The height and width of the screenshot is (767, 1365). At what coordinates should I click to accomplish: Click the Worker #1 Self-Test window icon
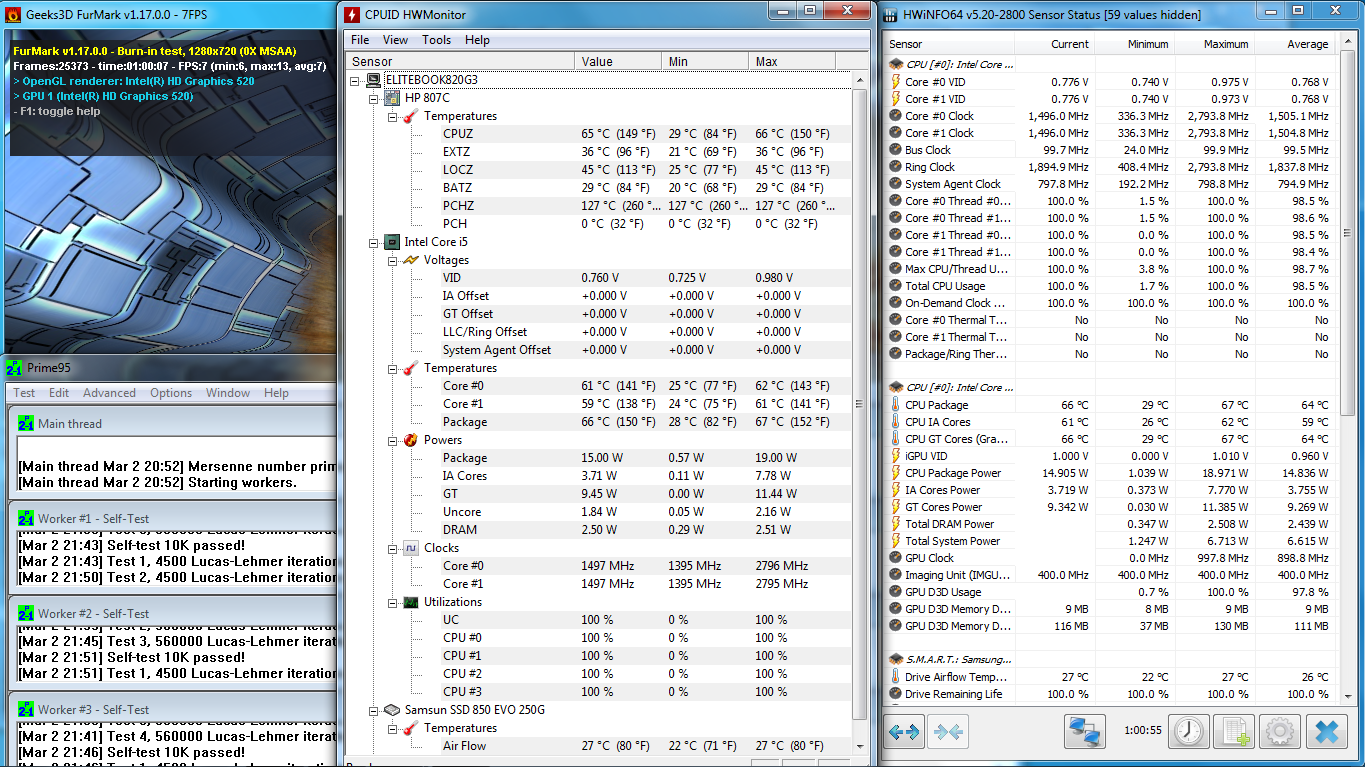(26, 519)
